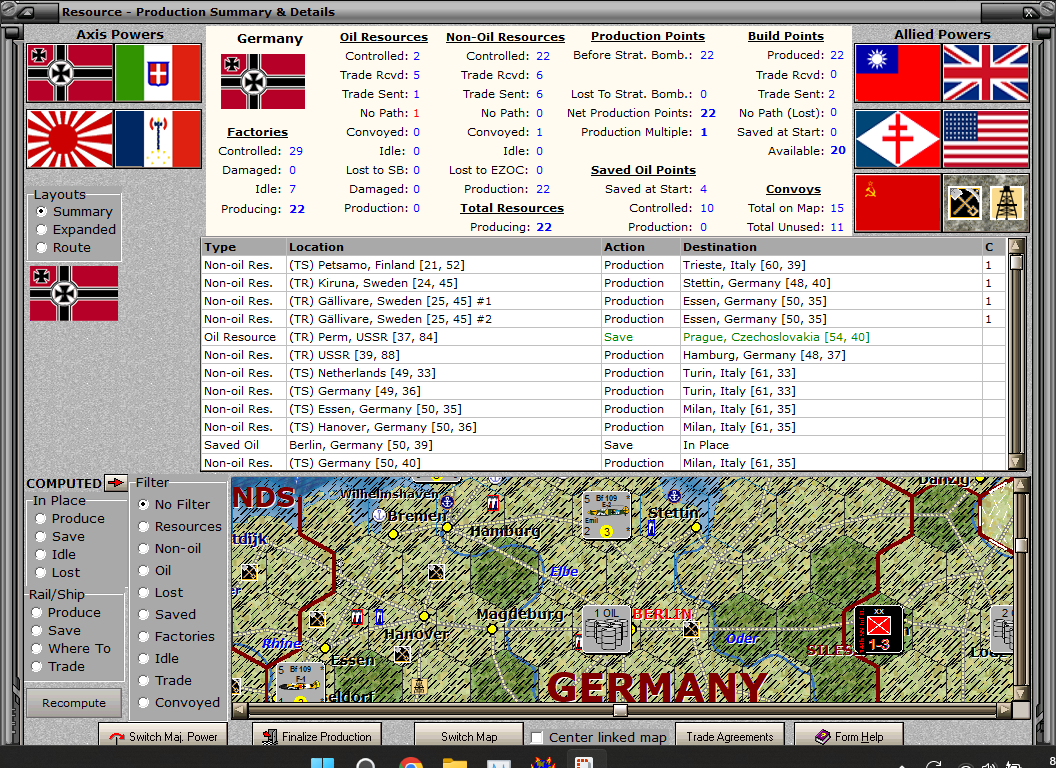The height and width of the screenshot is (768, 1056).
Task: Open the Windows Start menu
Action: 323,763
